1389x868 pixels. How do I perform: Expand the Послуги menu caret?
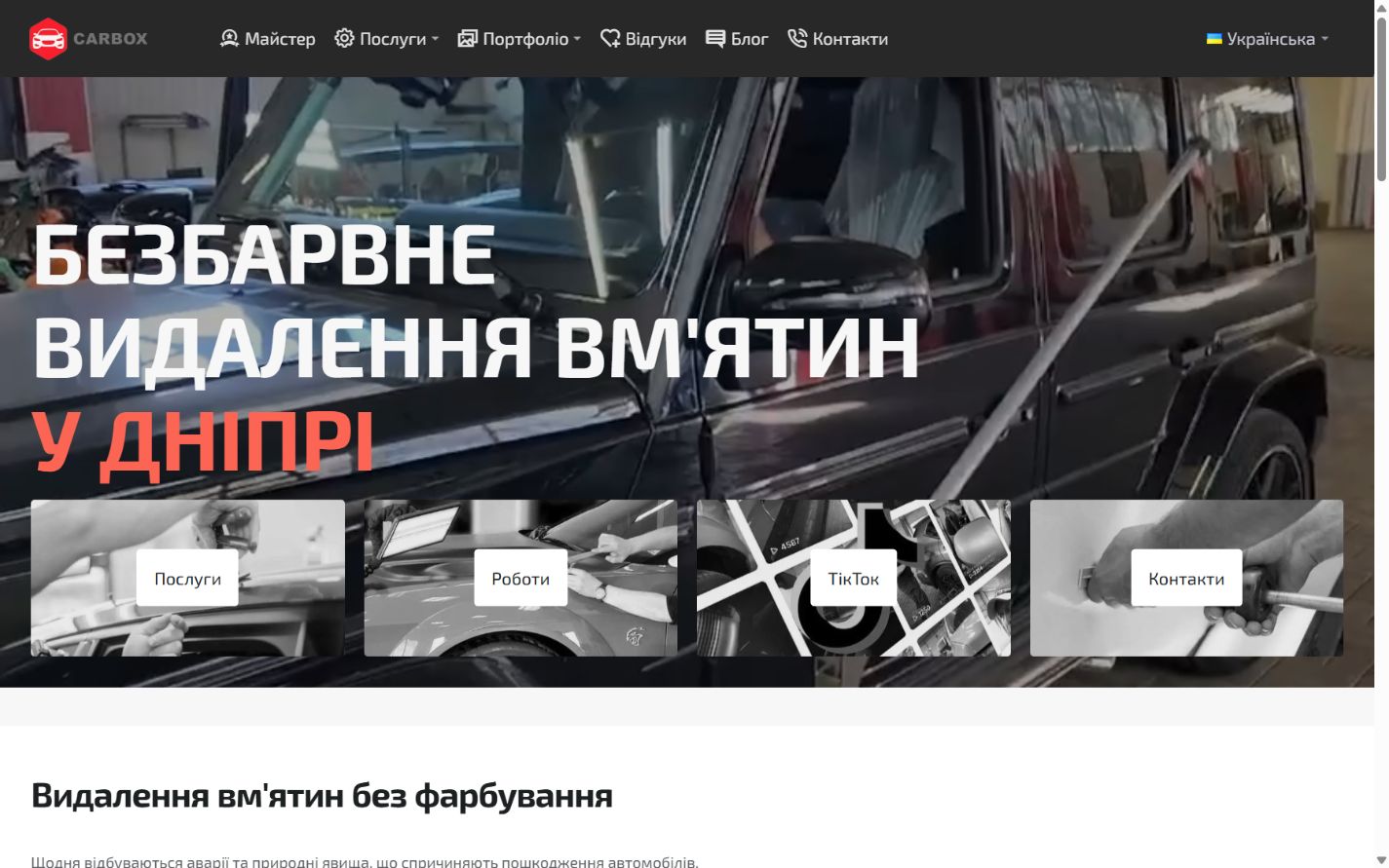tap(435, 40)
